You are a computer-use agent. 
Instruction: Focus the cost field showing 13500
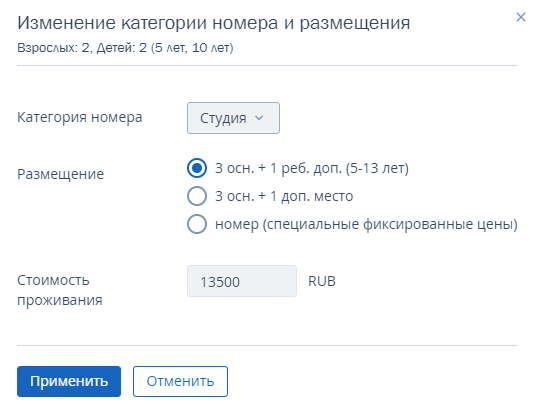[242, 281]
